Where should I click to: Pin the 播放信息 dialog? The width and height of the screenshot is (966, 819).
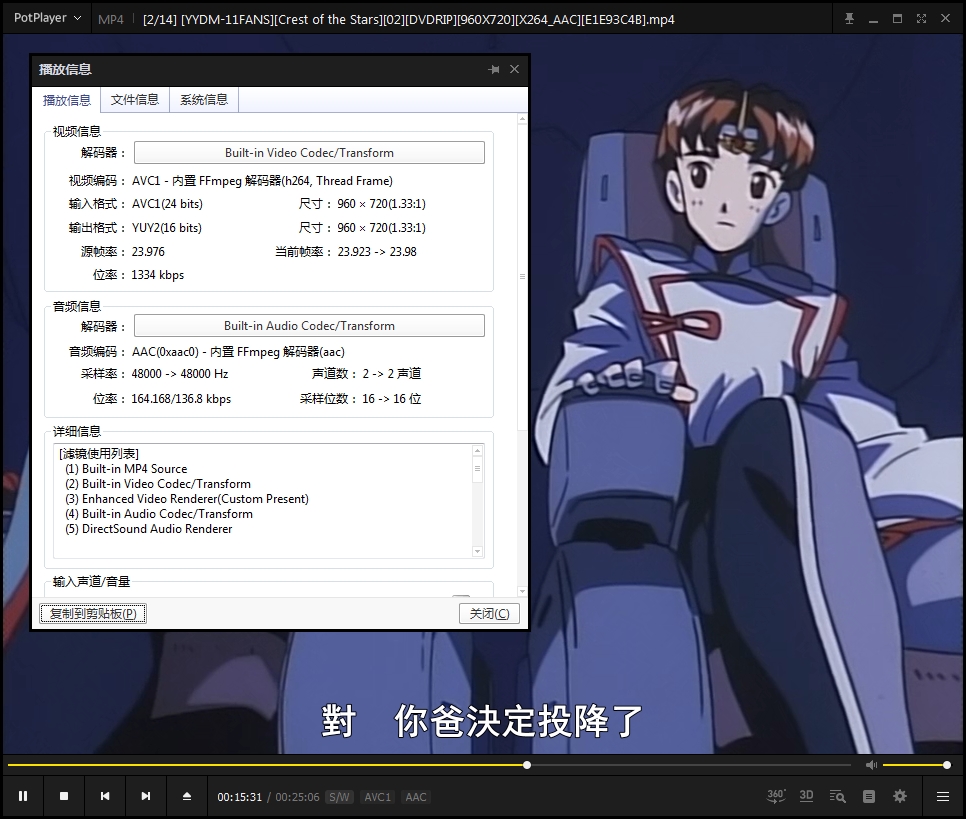[493, 70]
